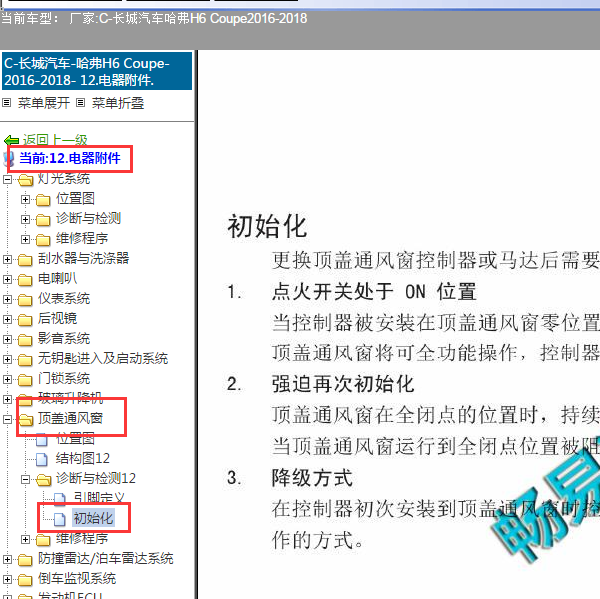Select 防撞雷达/泊车雷达系统 tree item
This screenshot has height=599, width=600.
(x=106, y=558)
